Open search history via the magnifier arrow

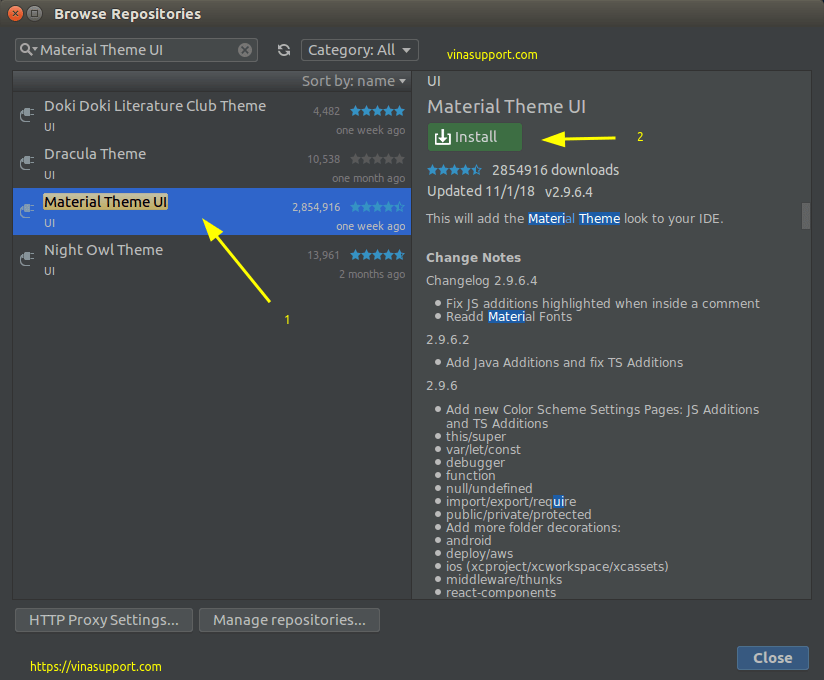[34, 49]
